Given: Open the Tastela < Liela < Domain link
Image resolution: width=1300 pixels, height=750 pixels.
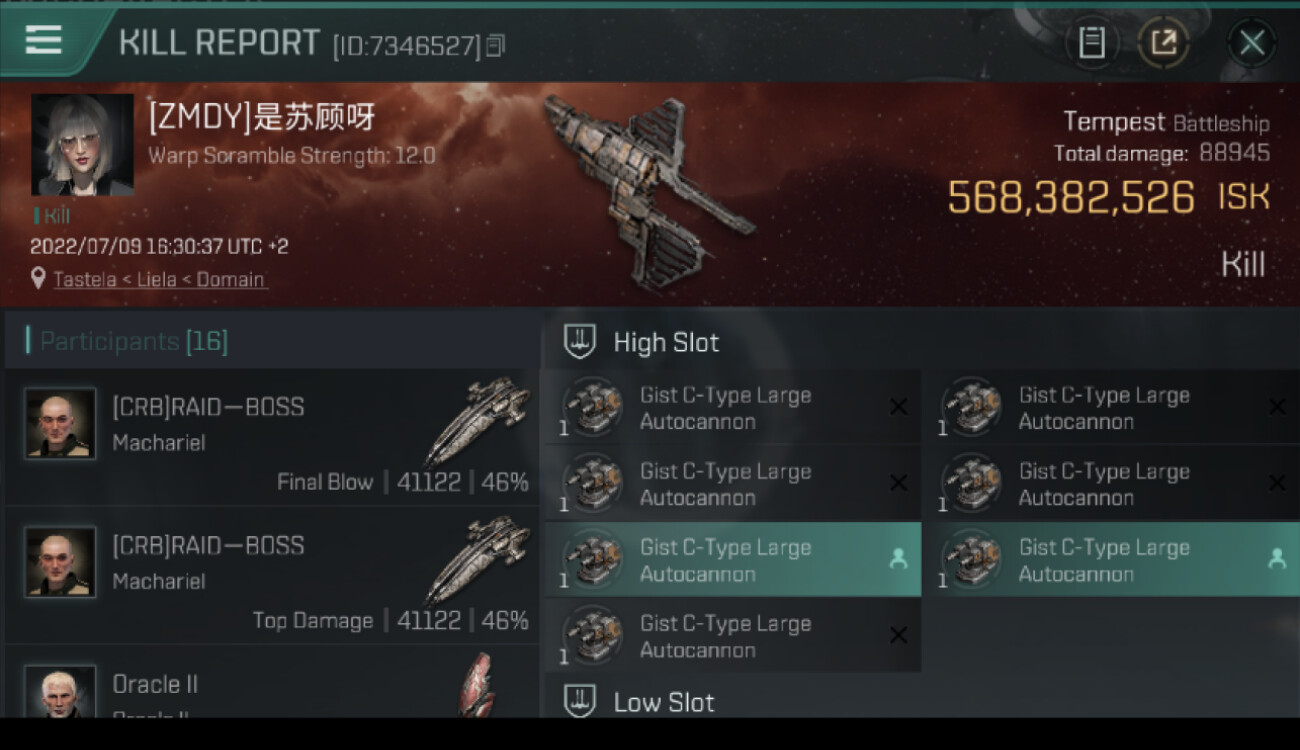Looking at the screenshot, I should tap(159, 280).
